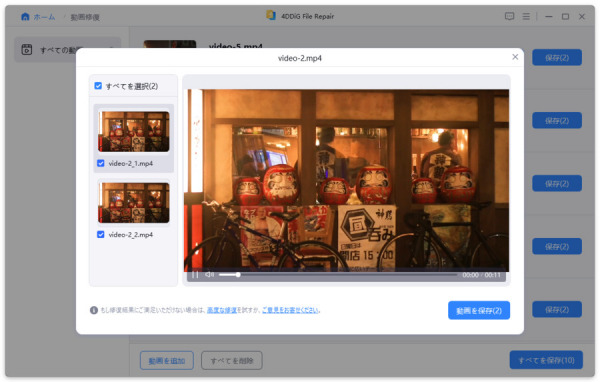Pause video with the pause icon
Viewport: 600px width, 382px height.
coord(195,274)
